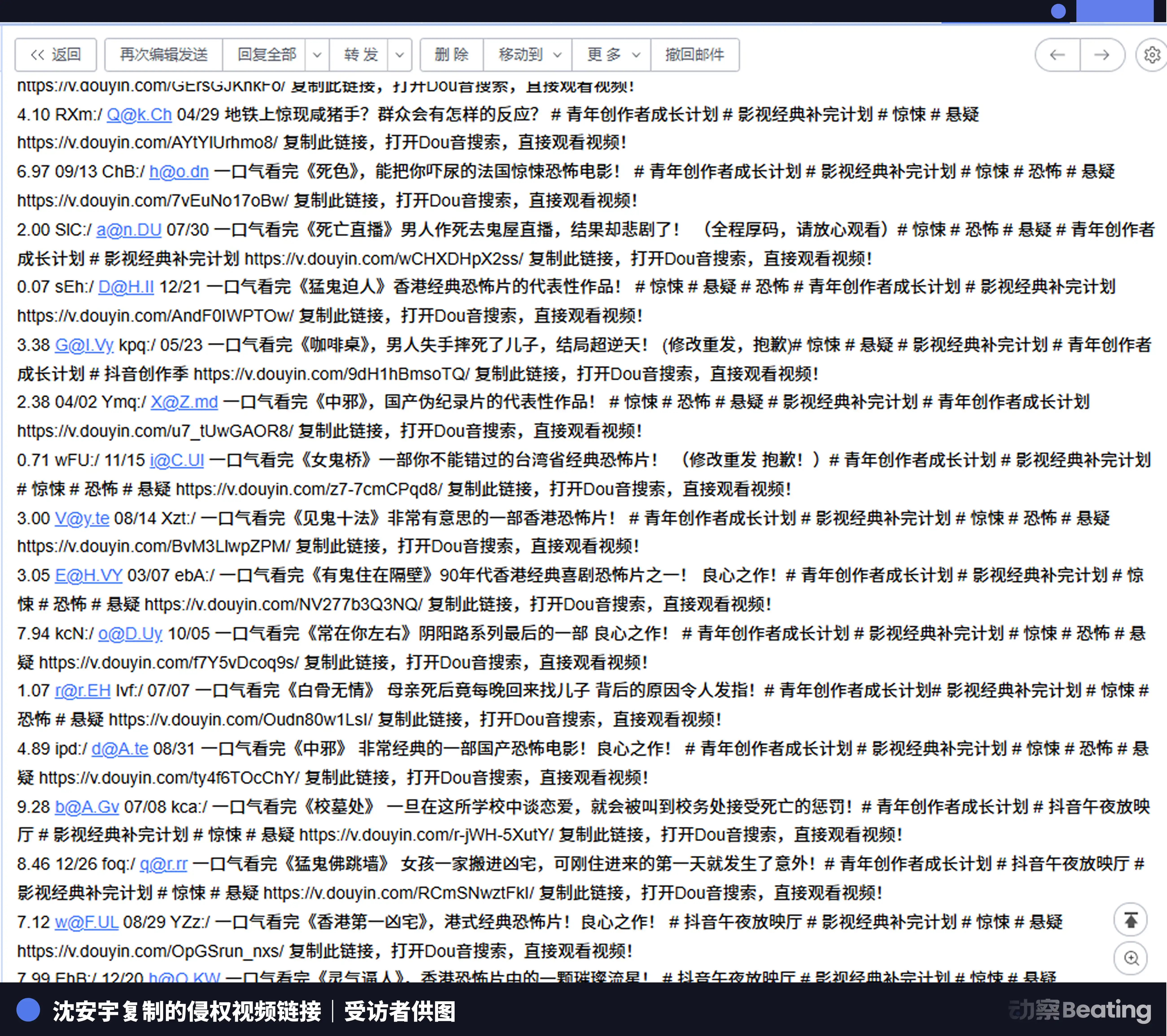
Task: Open the r@r.EH link
Action: (x=83, y=691)
